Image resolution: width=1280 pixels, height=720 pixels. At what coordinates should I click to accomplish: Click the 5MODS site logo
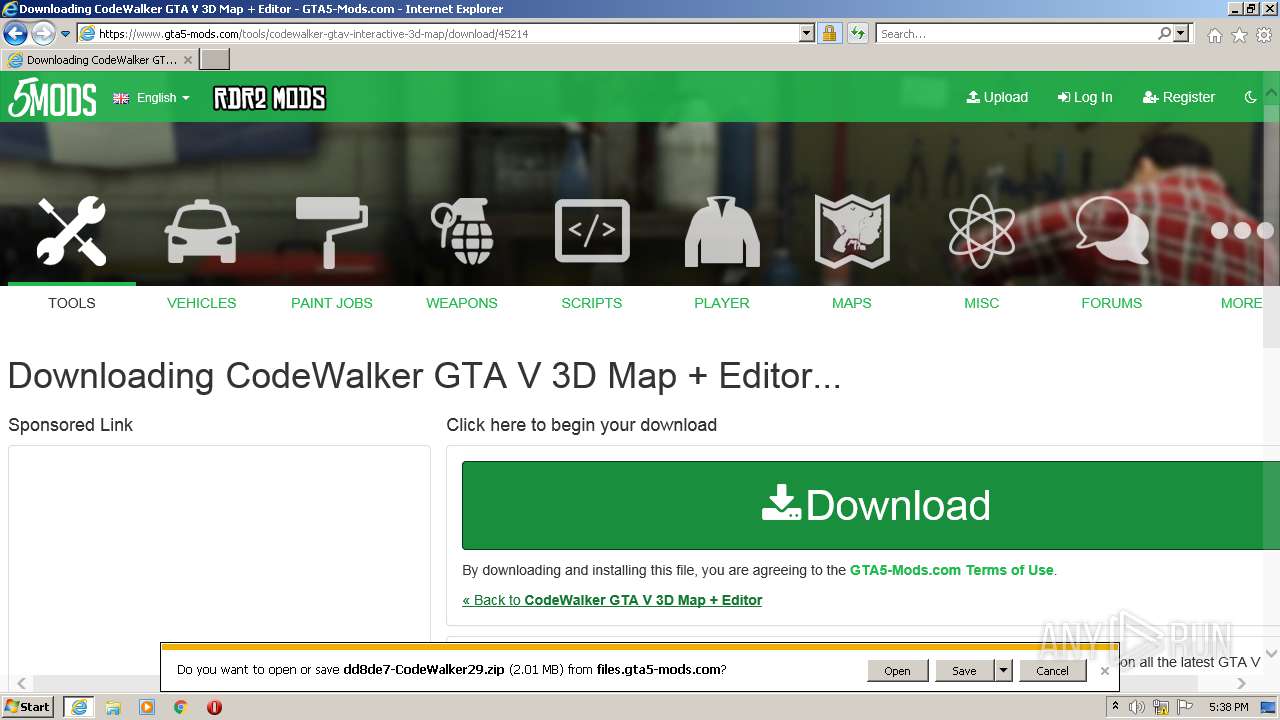tap(52, 98)
